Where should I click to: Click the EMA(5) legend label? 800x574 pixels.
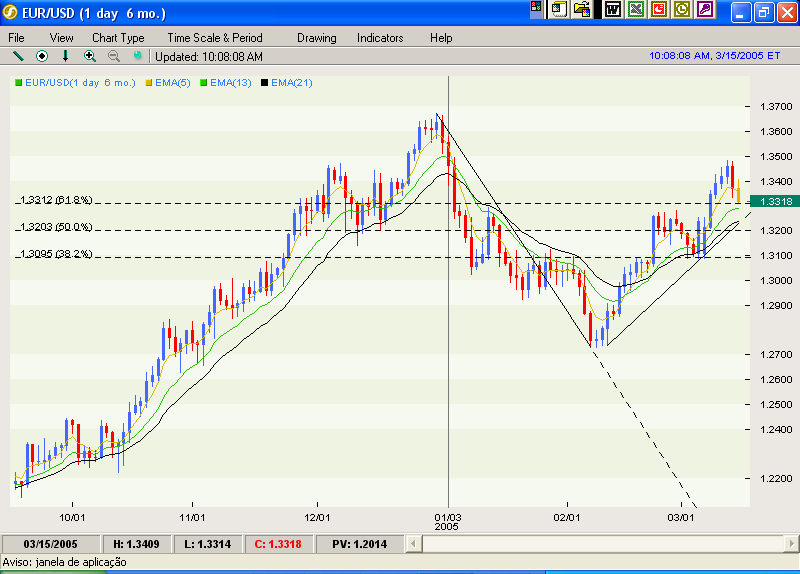(174, 83)
